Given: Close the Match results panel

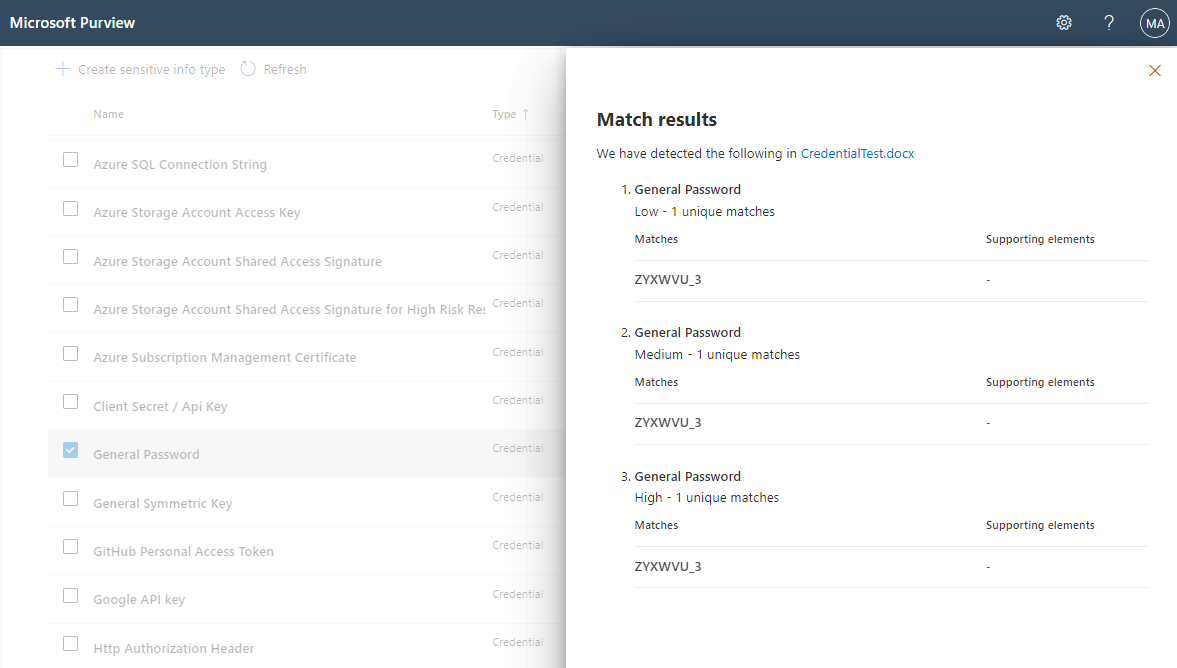Looking at the screenshot, I should [1154, 71].
